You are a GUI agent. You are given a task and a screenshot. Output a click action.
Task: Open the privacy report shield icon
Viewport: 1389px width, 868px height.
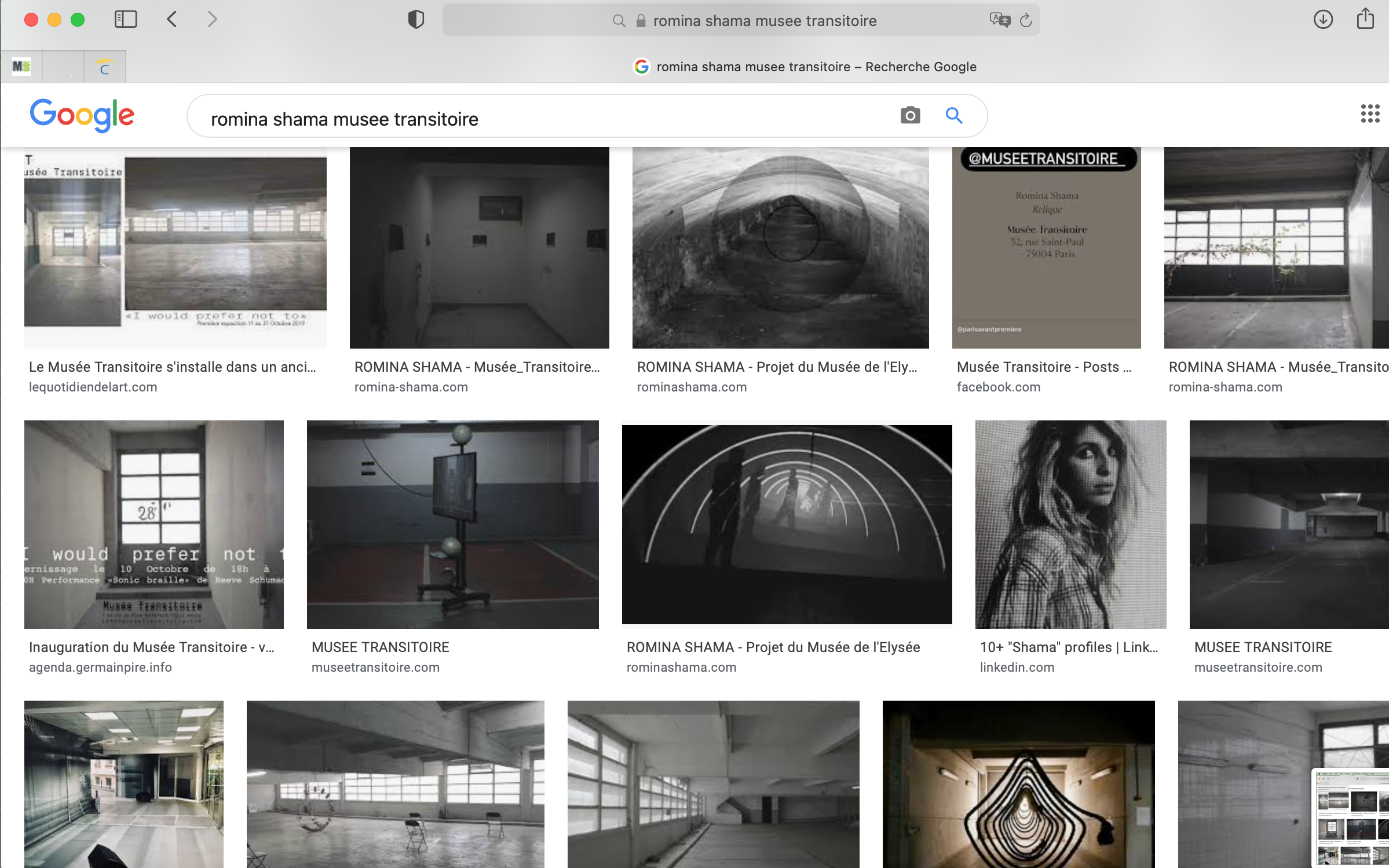point(416,20)
